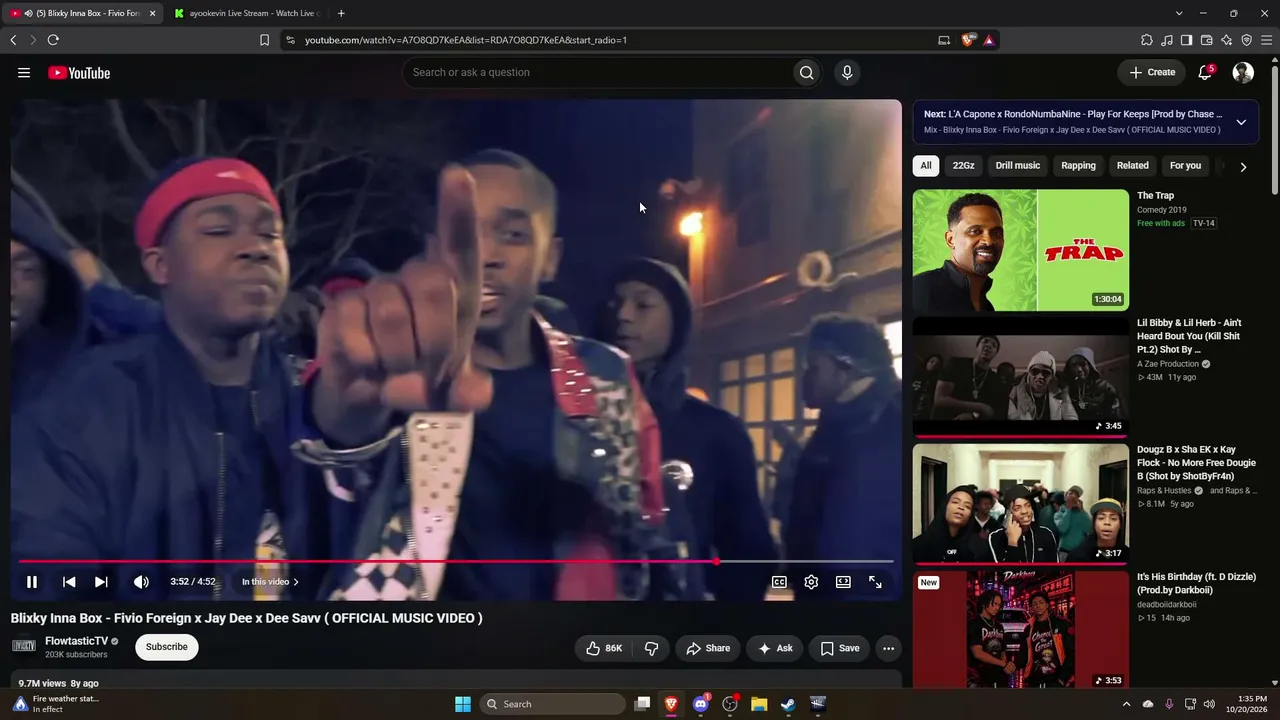
Task: Go back in browser history
Action: tap(13, 40)
